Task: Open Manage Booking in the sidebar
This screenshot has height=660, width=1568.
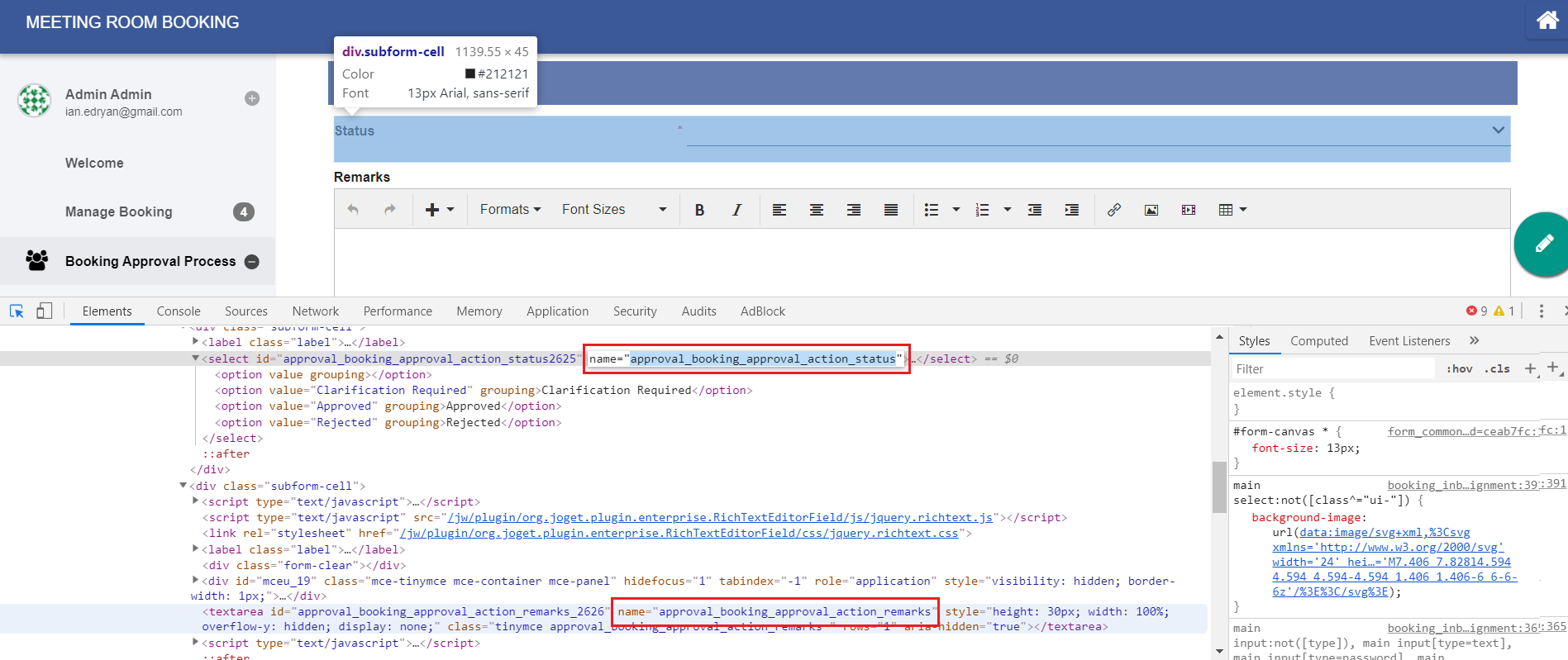Action: pyautogui.click(x=119, y=211)
